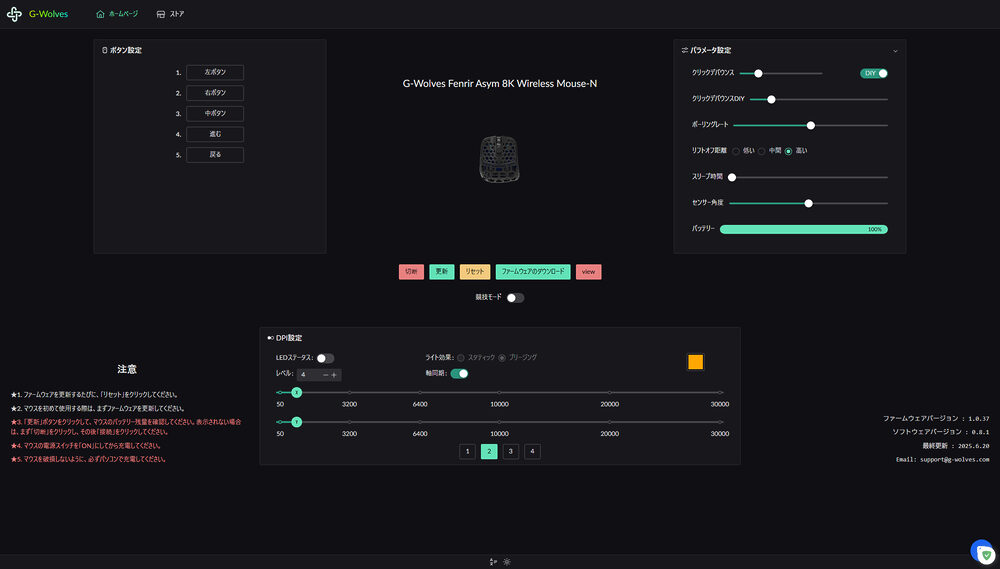Select DPI profile 4
The height and width of the screenshot is (569, 1000).
tap(533, 452)
